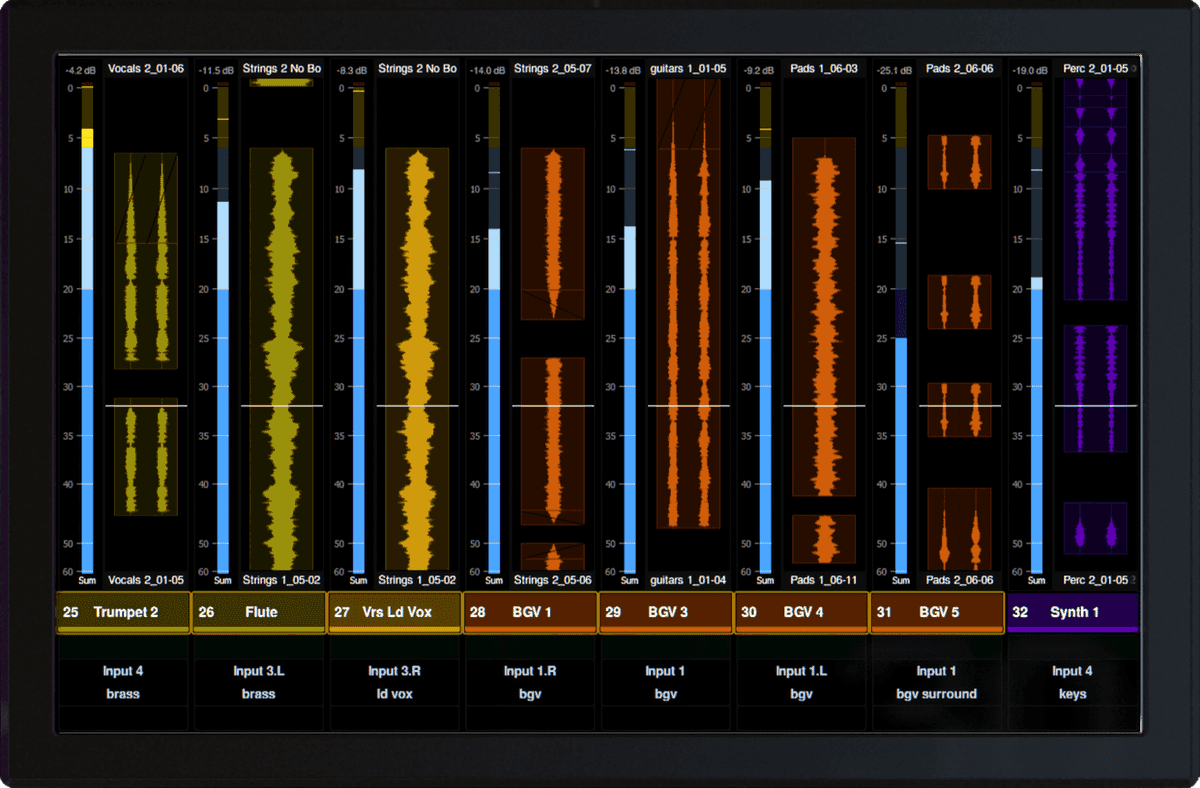
Task: Select the purple Synth 1 track button
Action: [x=1074, y=612]
